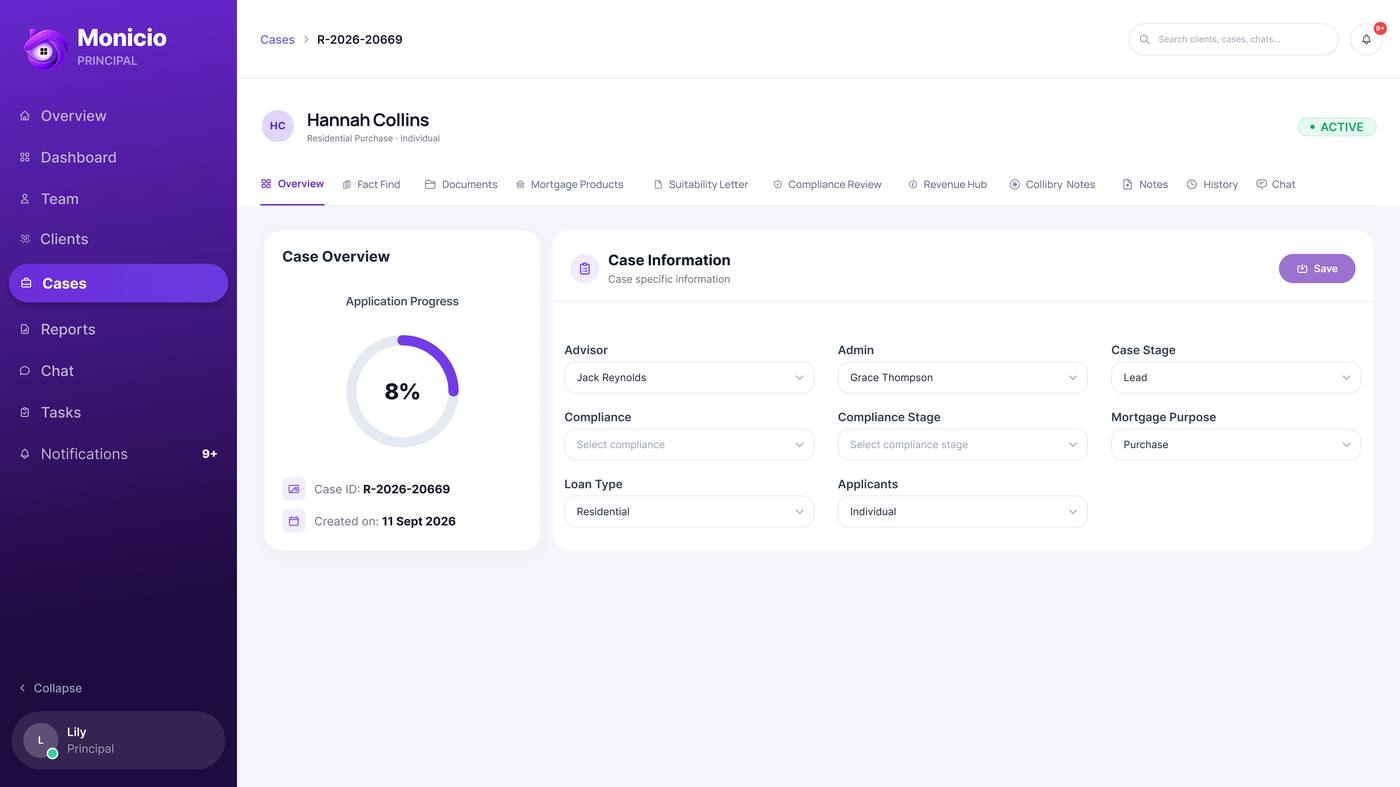Screen dimensions: 1400x787
Task: Switch to Mortgage Products tab
Action: point(570,184)
